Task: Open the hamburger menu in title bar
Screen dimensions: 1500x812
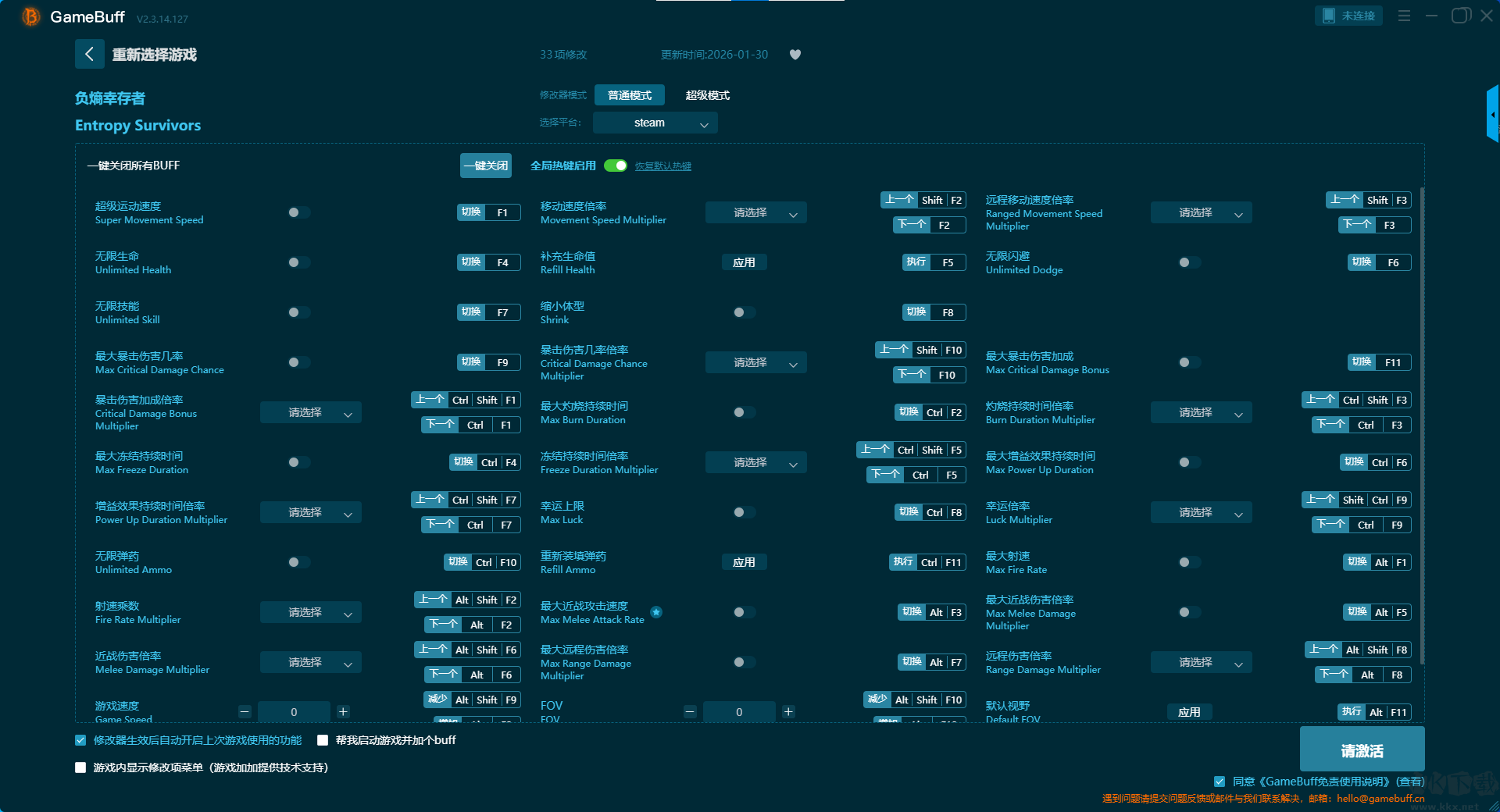Action: click(1404, 16)
